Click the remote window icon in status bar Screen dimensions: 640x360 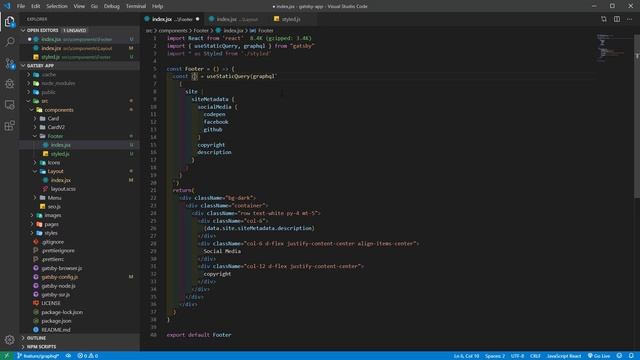6,356
